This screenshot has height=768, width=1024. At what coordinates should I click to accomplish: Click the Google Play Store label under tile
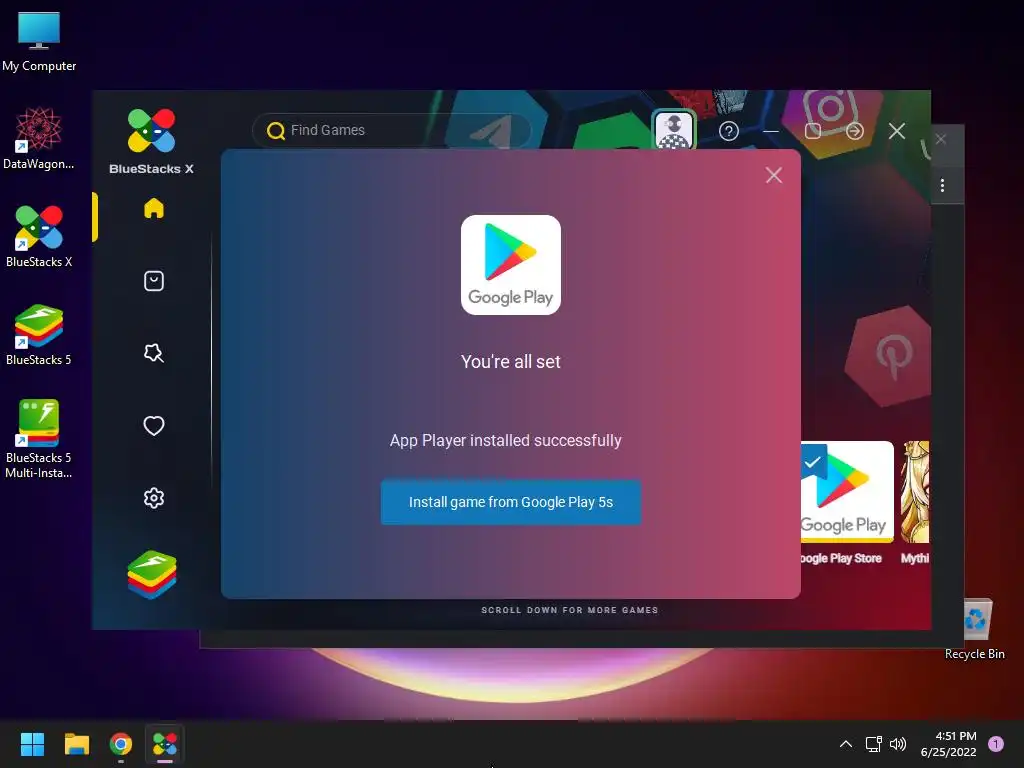click(841, 558)
